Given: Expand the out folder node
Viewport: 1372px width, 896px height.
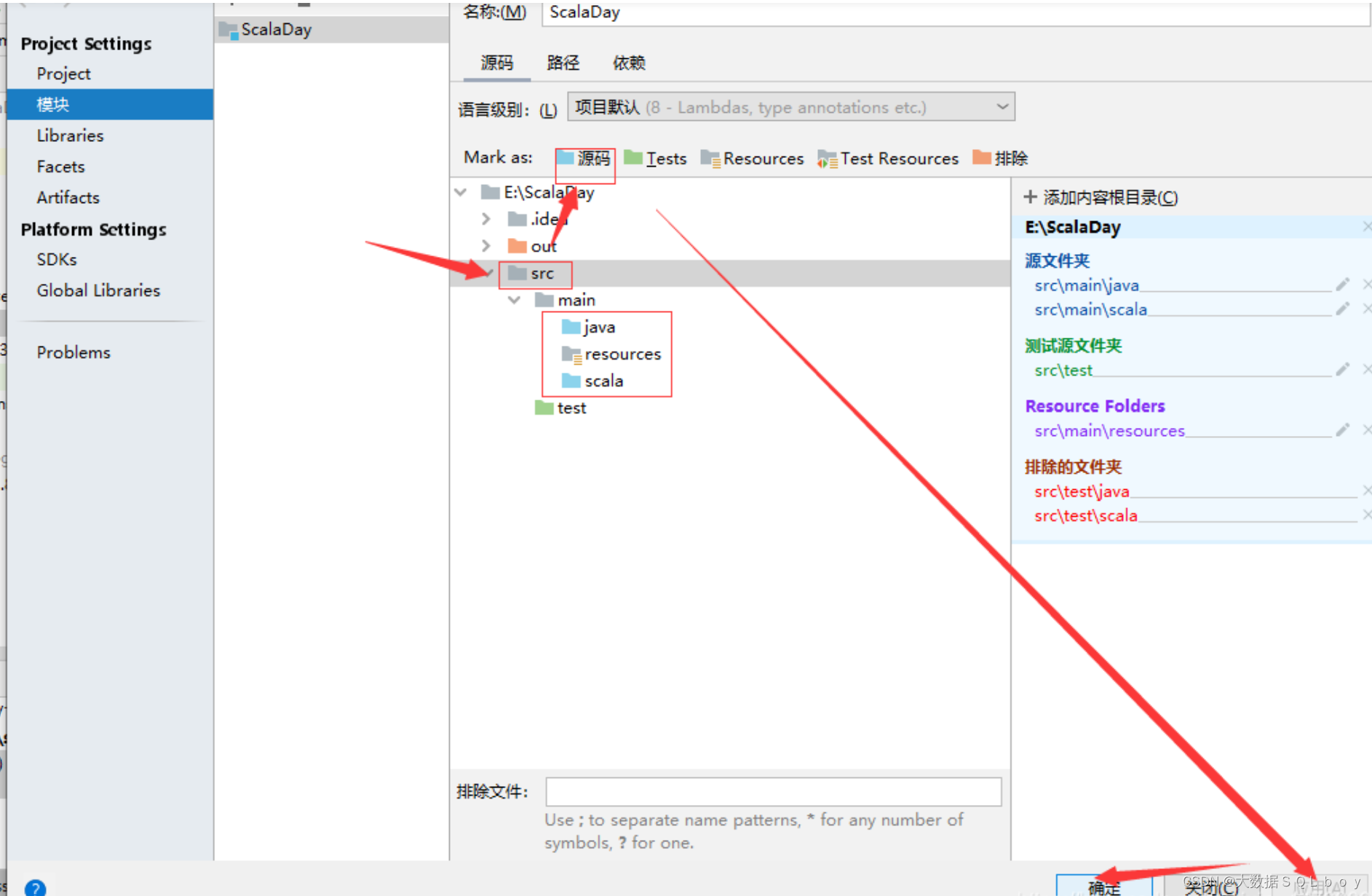Looking at the screenshot, I should tap(486, 246).
